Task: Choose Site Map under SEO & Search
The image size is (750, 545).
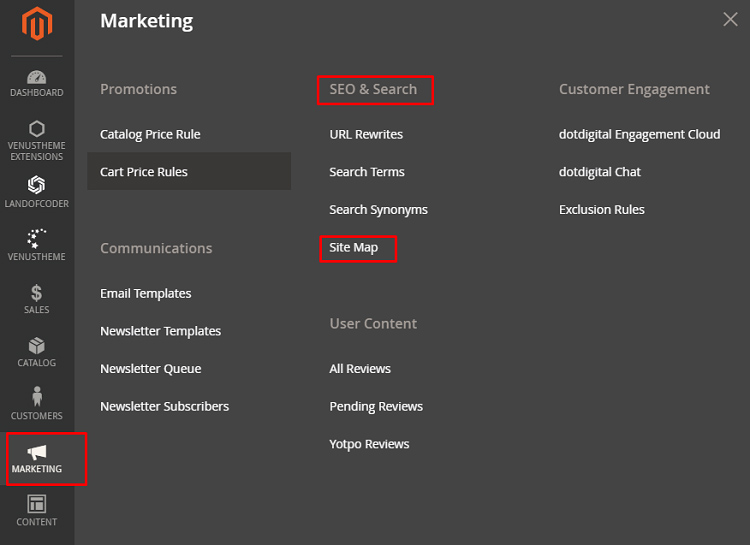Action: (x=354, y=247)
